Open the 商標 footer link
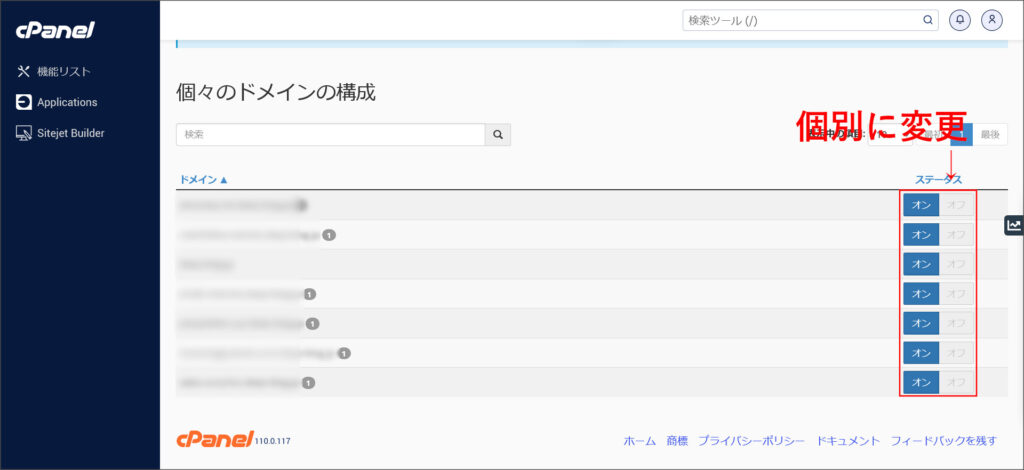Viewport: 1024px width, 470px height. (x=677, y=441)
